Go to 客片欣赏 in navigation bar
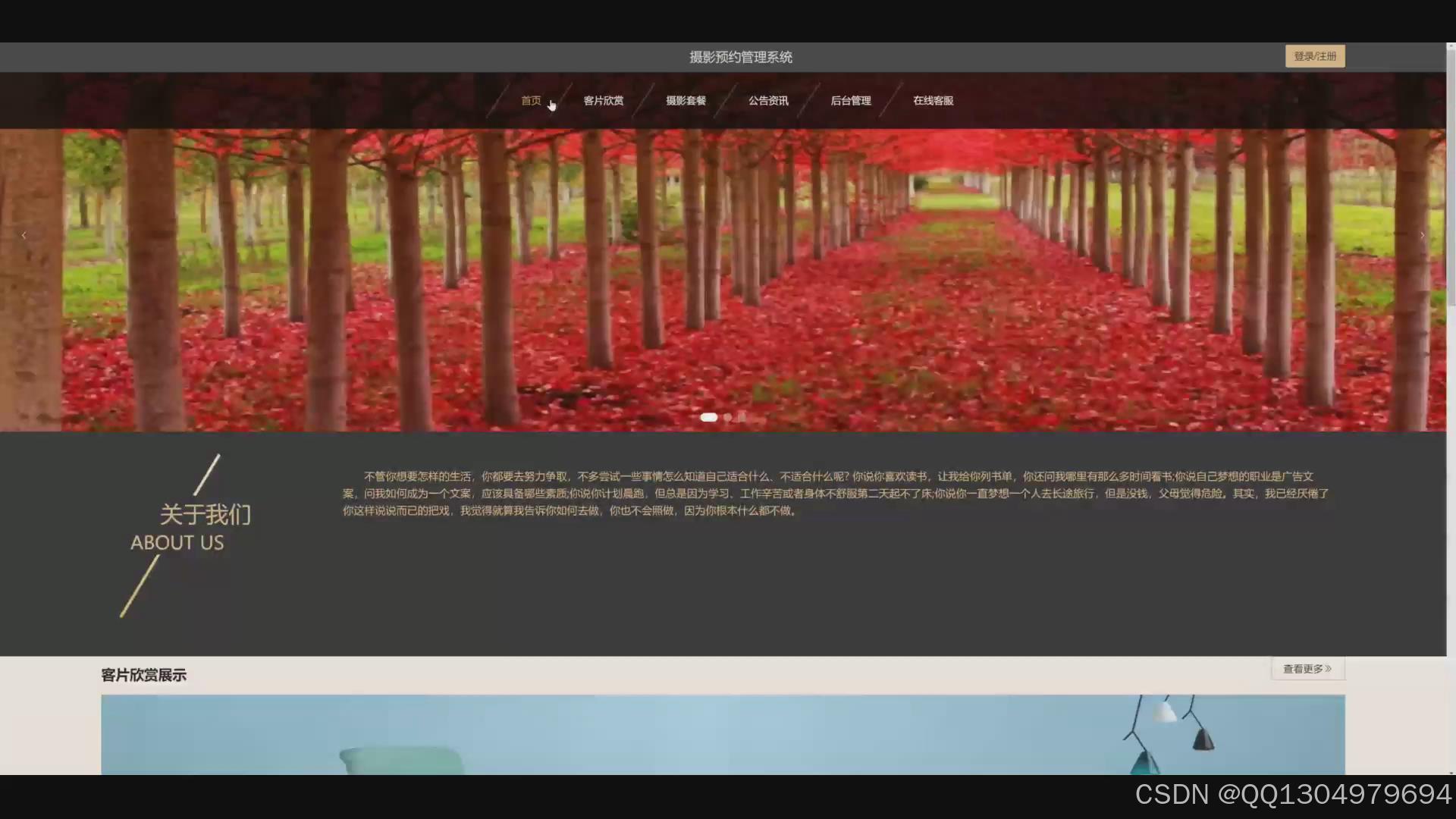This screenshot has width=1456, height=819. [604, 101]
